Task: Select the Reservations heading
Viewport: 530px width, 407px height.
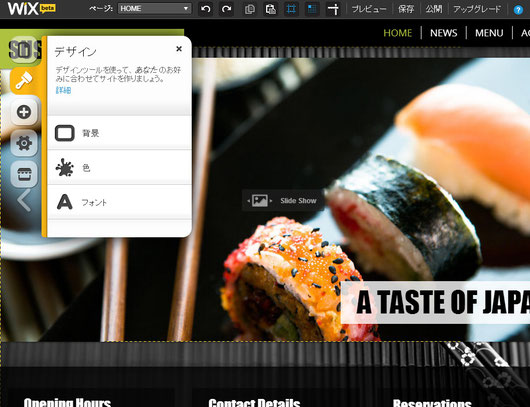Action: point(432,403)
